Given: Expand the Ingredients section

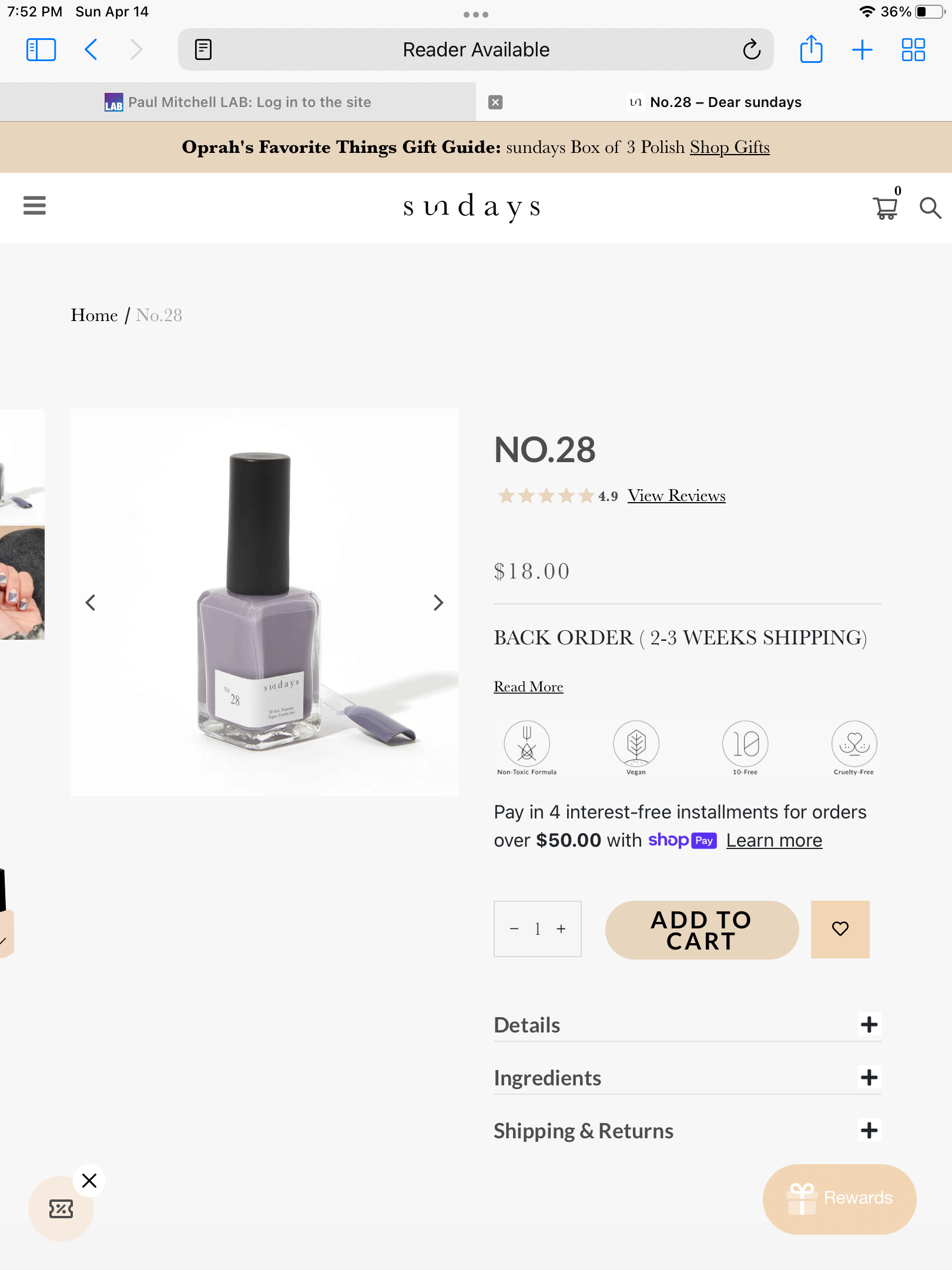Looking at the screenshot, I should (x=869, y=1077).
